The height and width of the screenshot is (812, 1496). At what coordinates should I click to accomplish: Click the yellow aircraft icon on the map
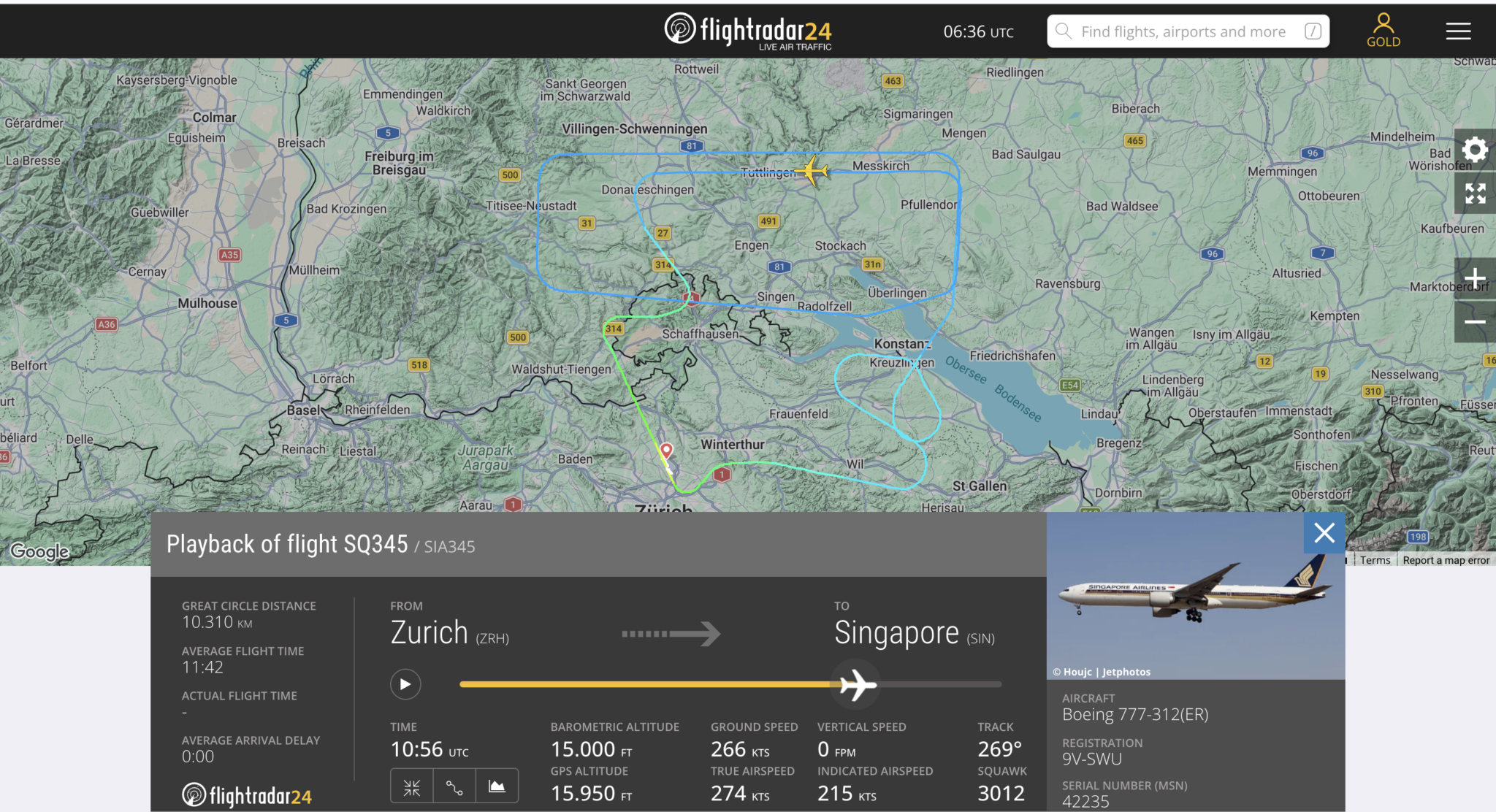click(x=812, y=171)
